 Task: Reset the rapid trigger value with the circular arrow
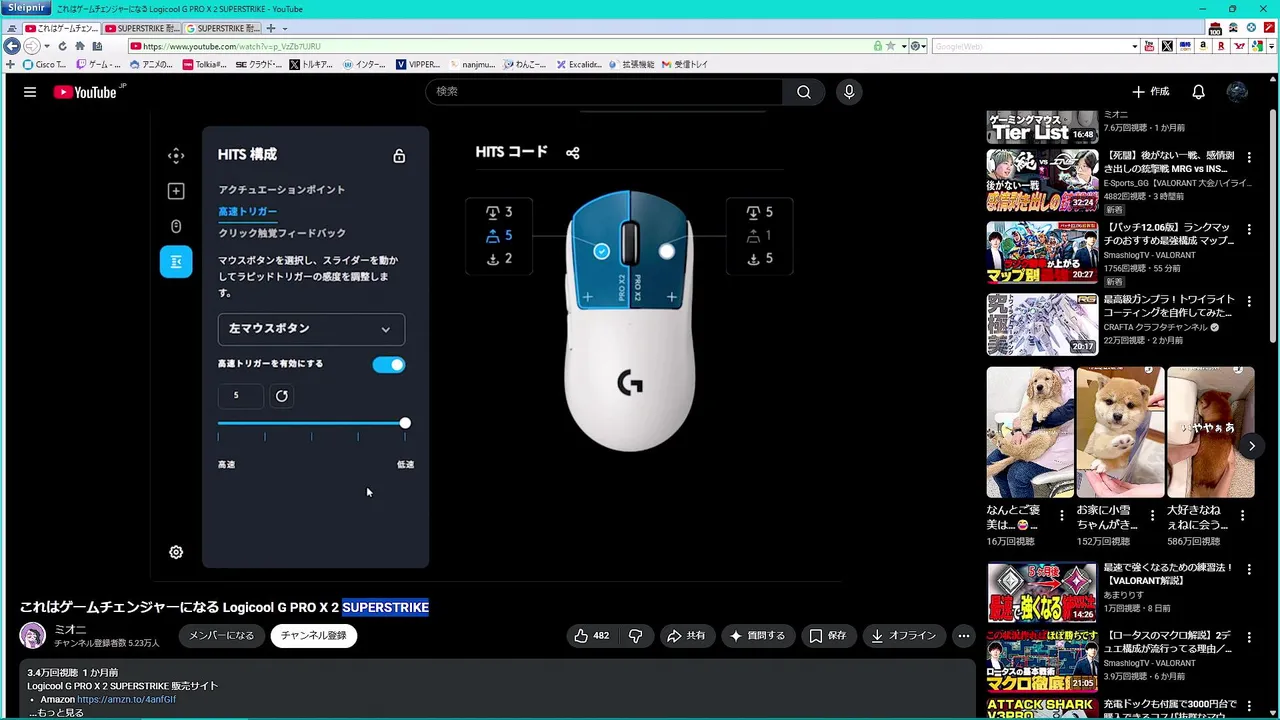click(x=282, y=396)
